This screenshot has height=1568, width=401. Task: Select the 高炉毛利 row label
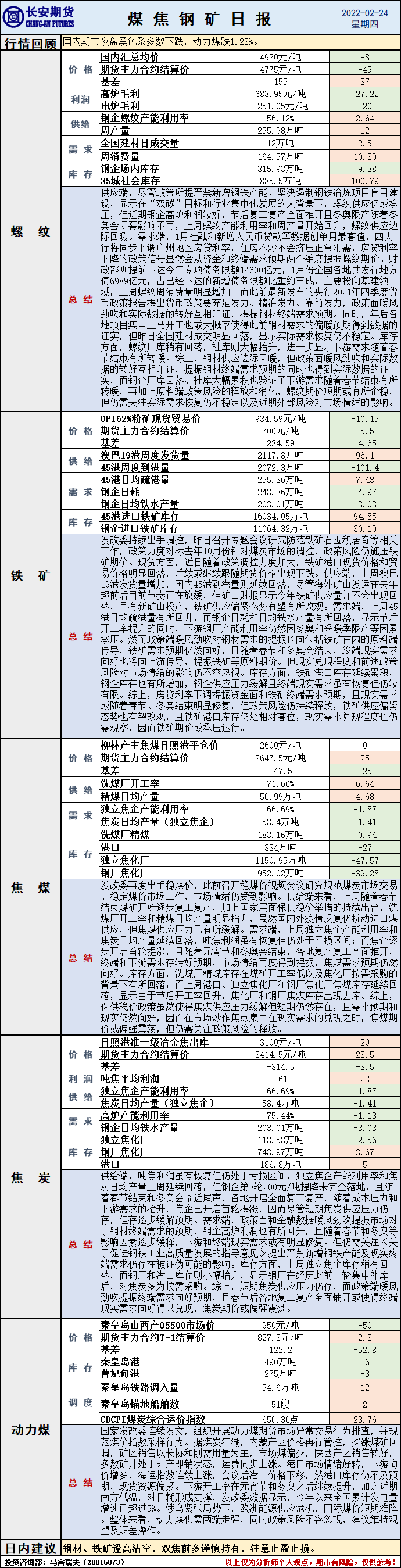pos(120,94)
